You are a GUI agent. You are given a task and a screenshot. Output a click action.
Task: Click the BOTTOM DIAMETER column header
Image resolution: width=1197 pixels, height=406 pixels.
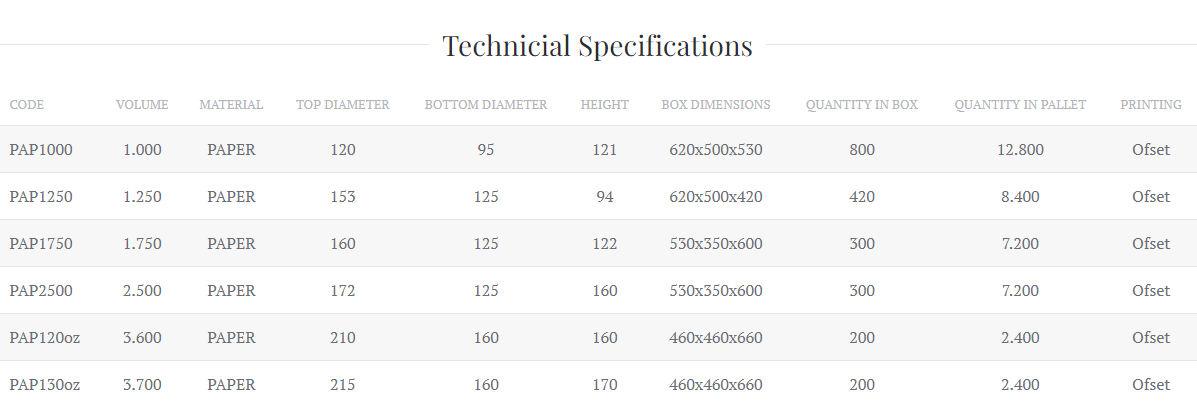point(486,105)
